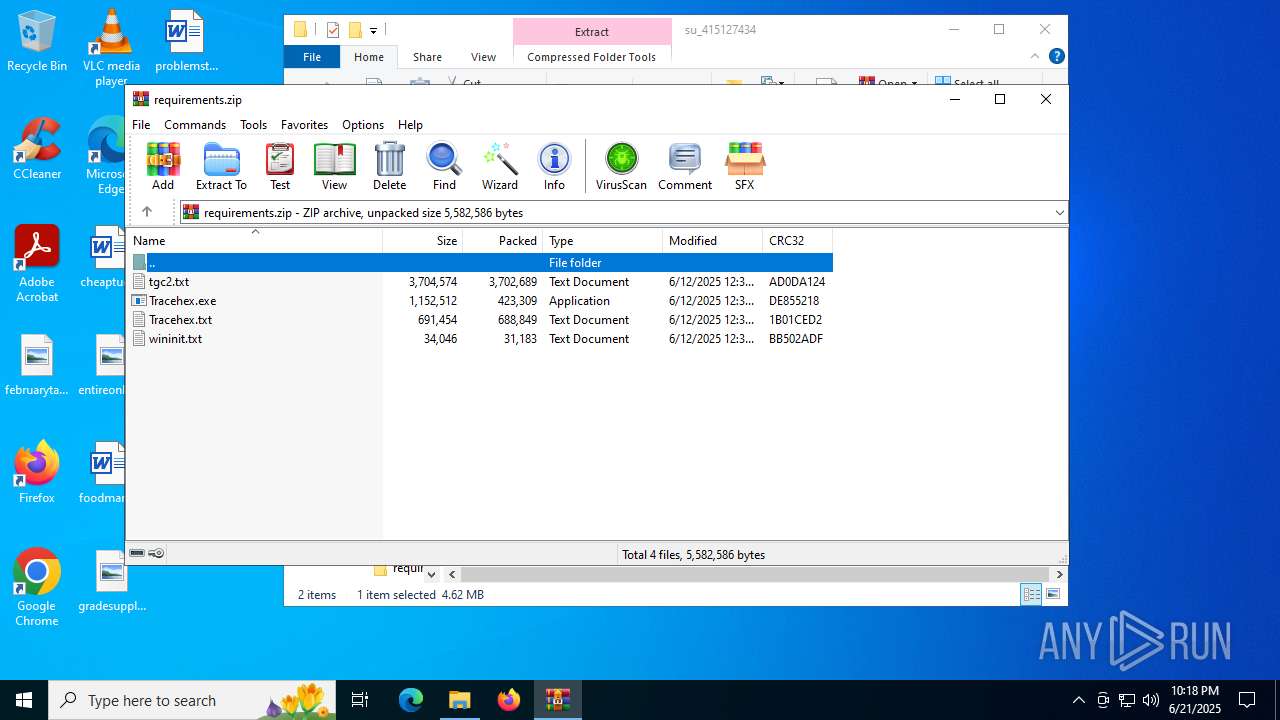
Task: Collapse the Explorer ribbon chevron
Action: 1036,57
